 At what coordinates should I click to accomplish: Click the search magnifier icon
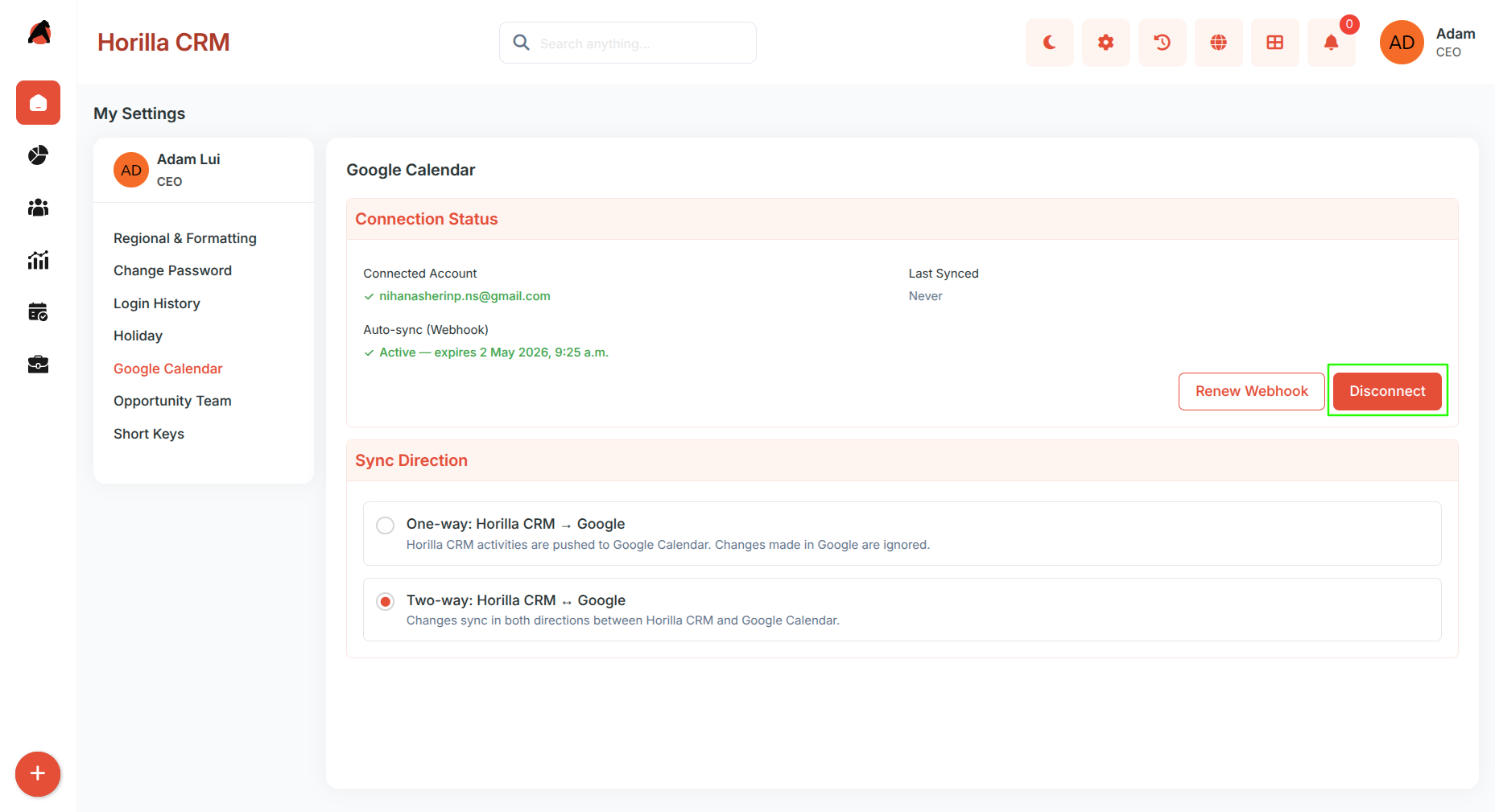[x=522, y=43]
